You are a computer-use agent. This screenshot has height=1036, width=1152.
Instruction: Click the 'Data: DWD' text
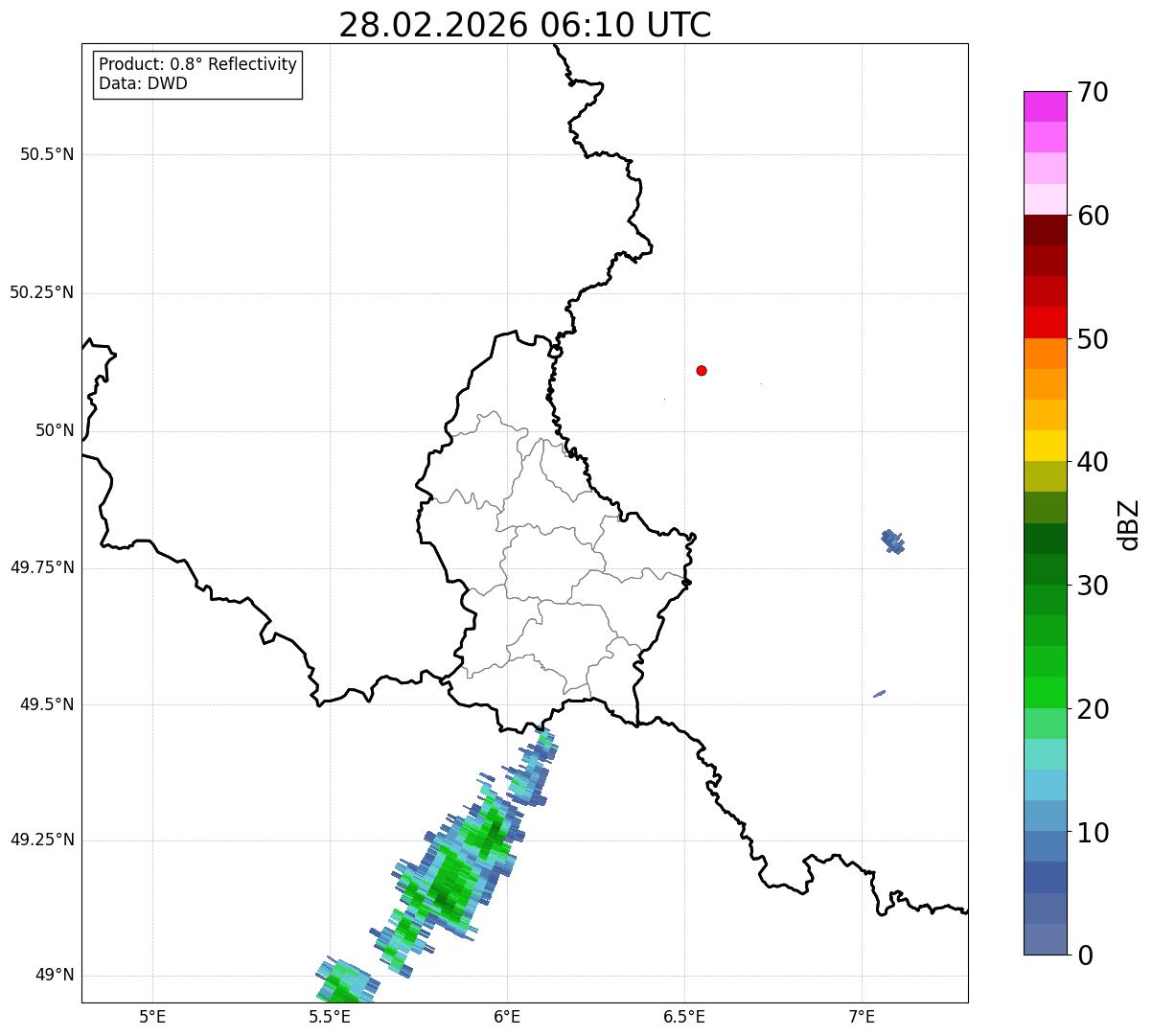tap(143, 83)
